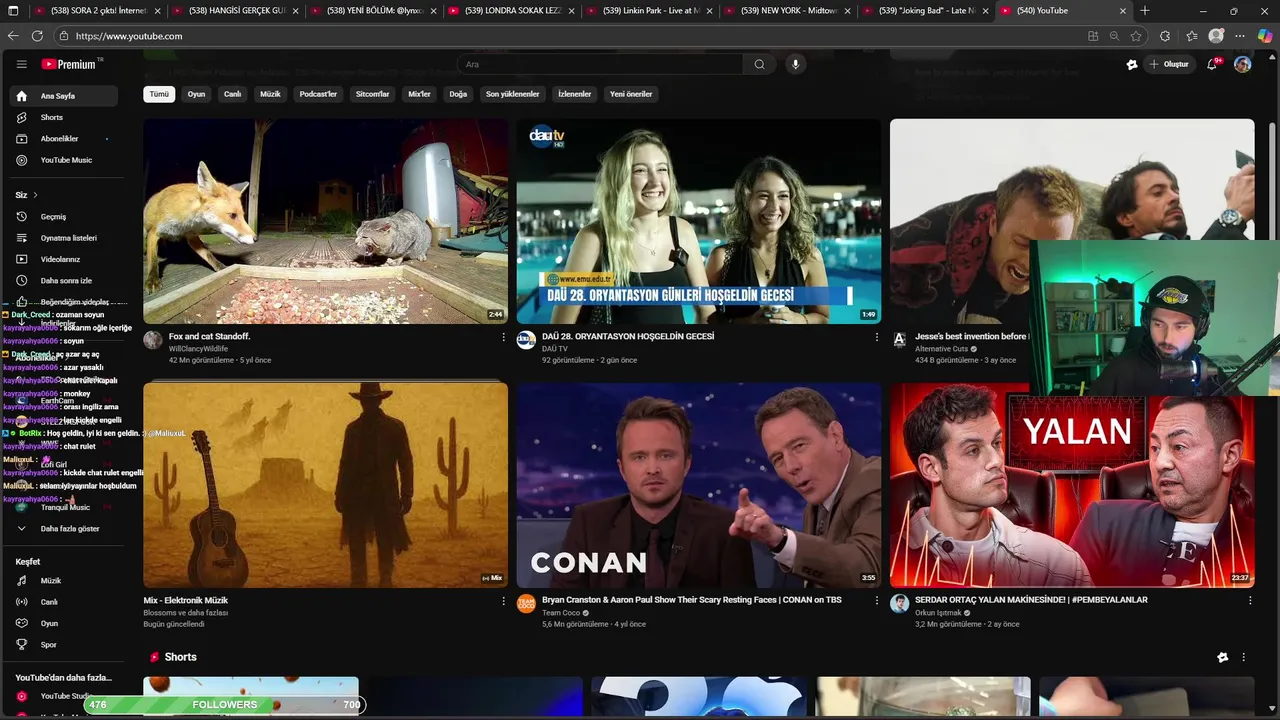Expand the Siz section chevron
The height and width of the screenshot is (720, 1280).
coord(35,195)
